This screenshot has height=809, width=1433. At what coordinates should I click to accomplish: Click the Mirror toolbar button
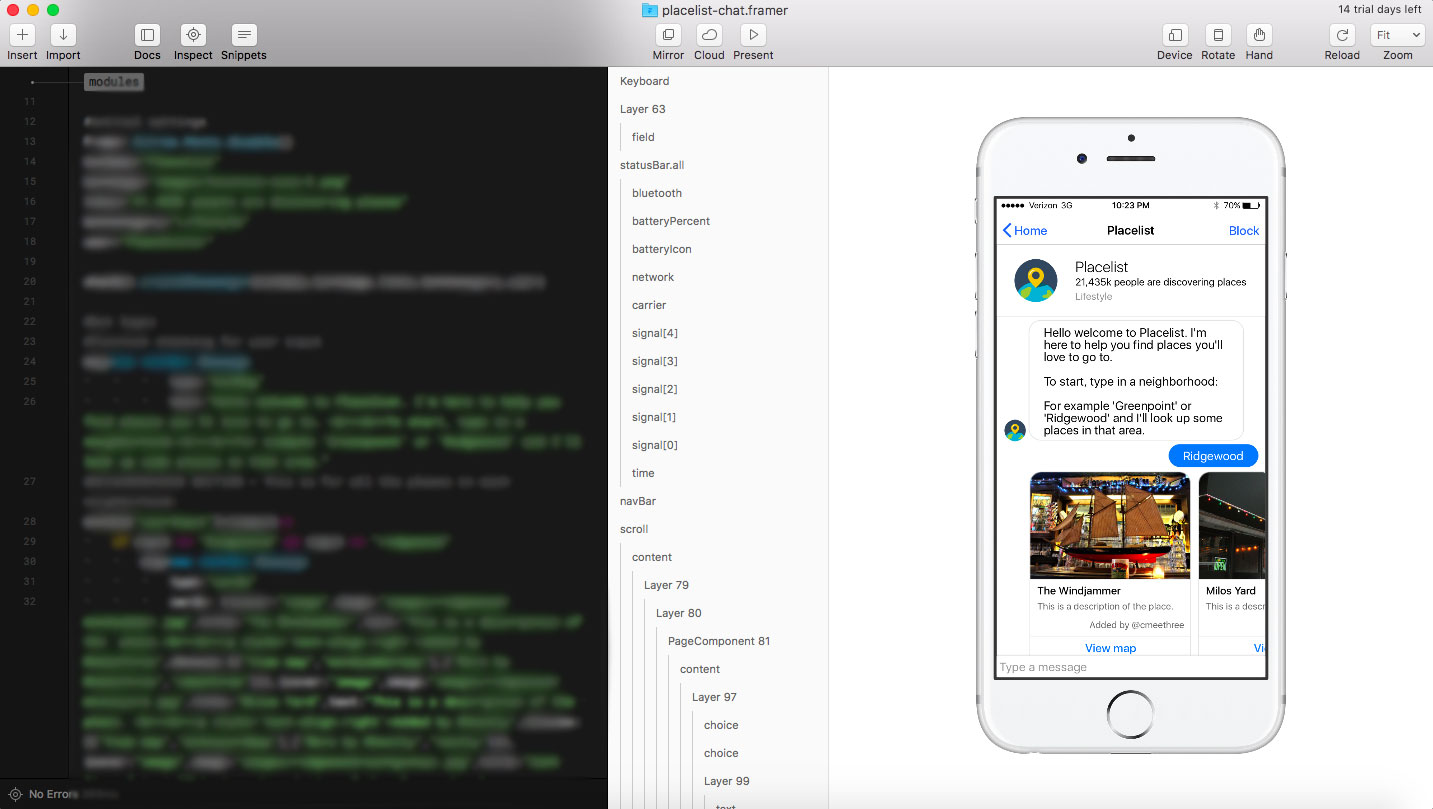668,35
